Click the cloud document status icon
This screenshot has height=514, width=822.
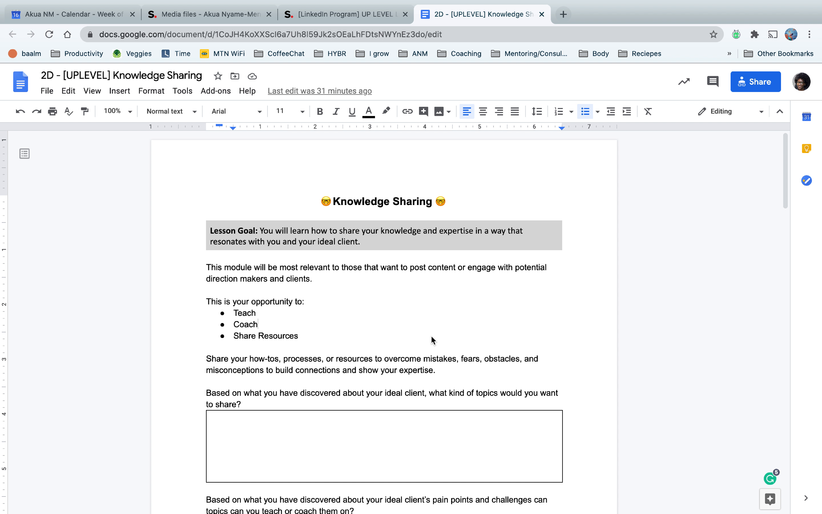coord(252,76)
